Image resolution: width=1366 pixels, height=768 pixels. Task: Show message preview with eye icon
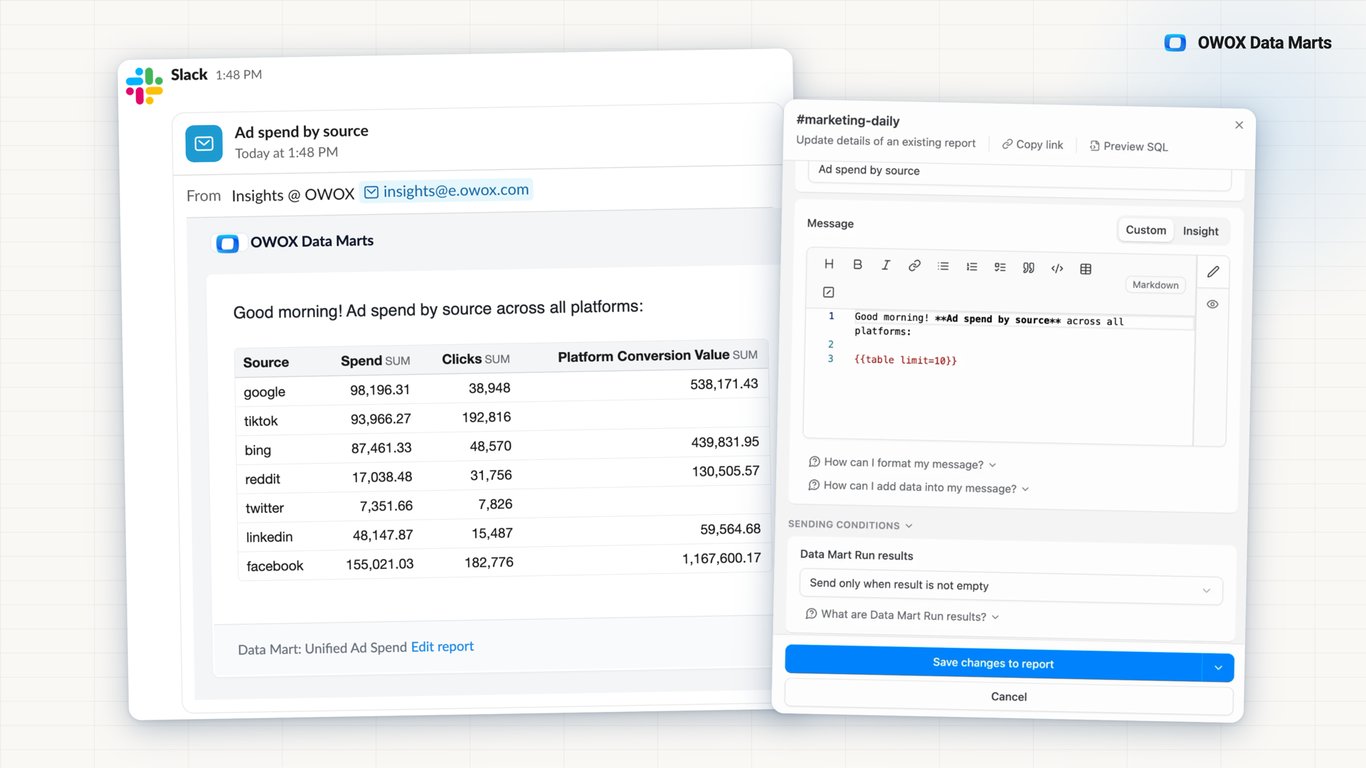coord(1212,304)
